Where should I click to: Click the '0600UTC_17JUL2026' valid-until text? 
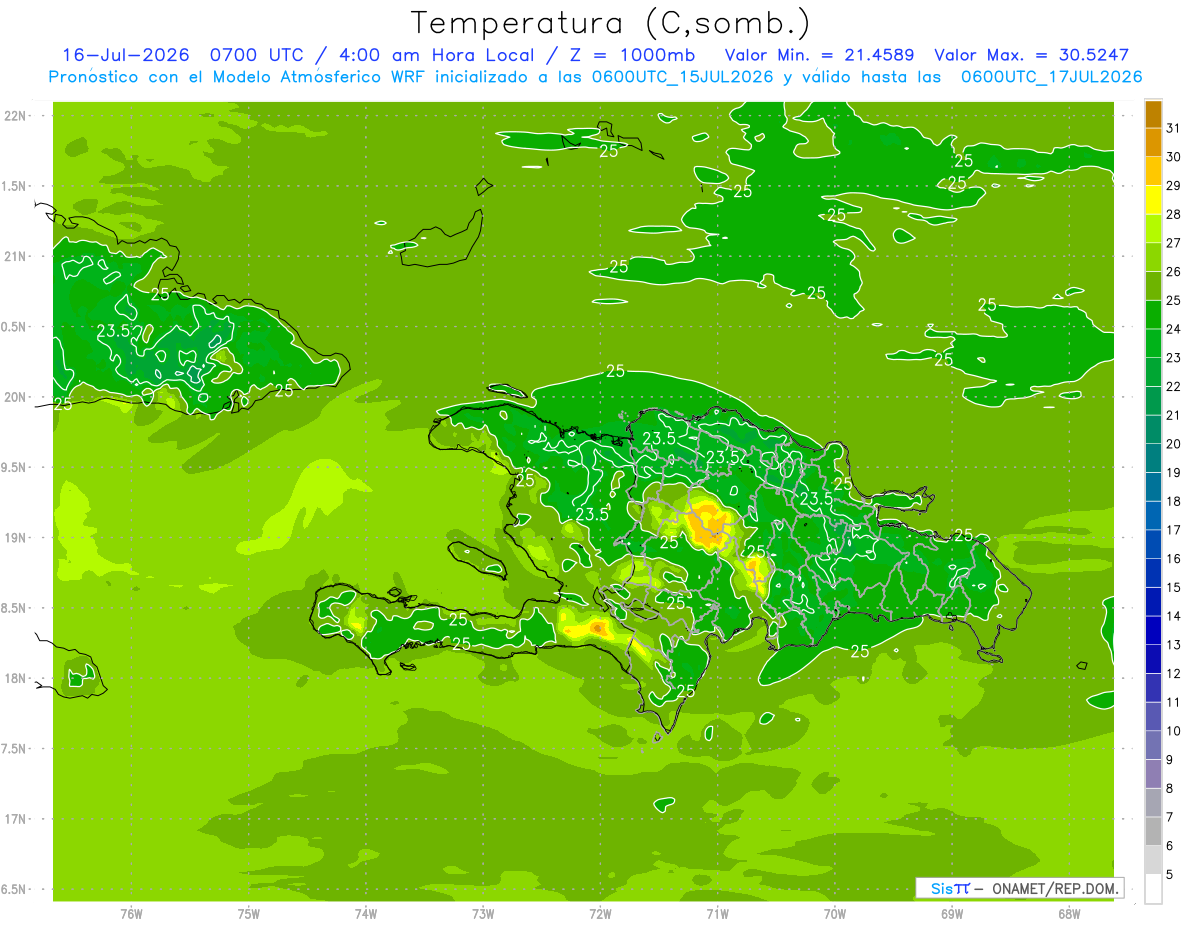(x=1052, y=77)
